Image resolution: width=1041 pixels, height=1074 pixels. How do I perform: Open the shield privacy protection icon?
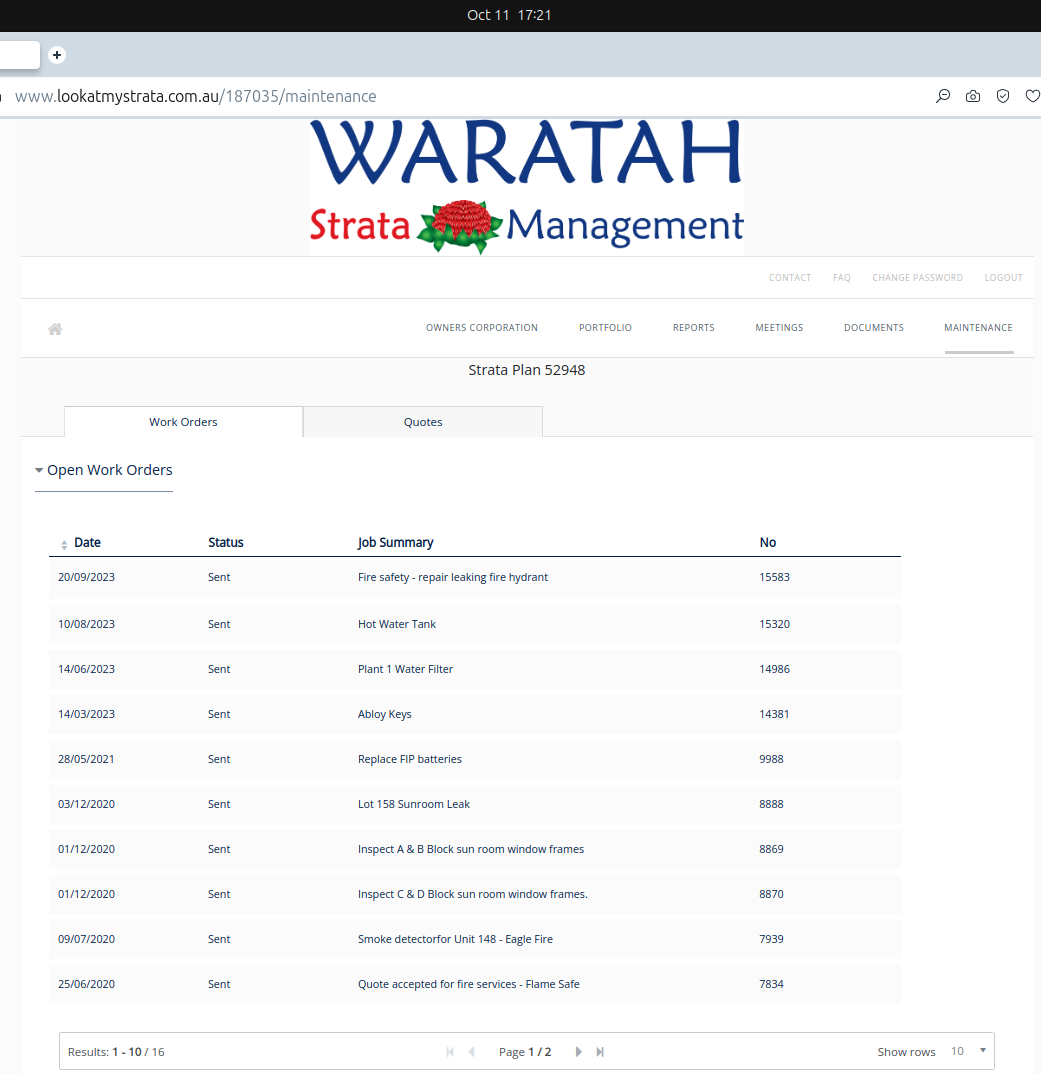1003,97
